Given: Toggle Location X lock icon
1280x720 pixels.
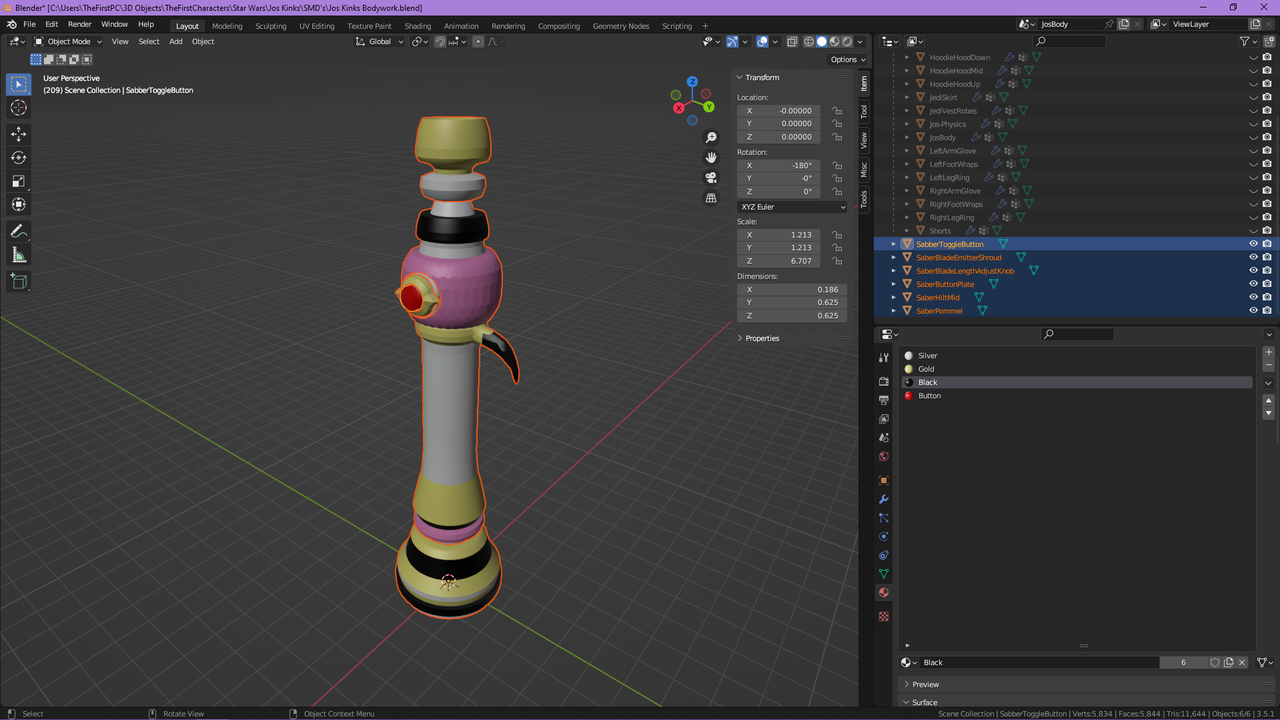Looking at the screenshot, I should point(837,111).
